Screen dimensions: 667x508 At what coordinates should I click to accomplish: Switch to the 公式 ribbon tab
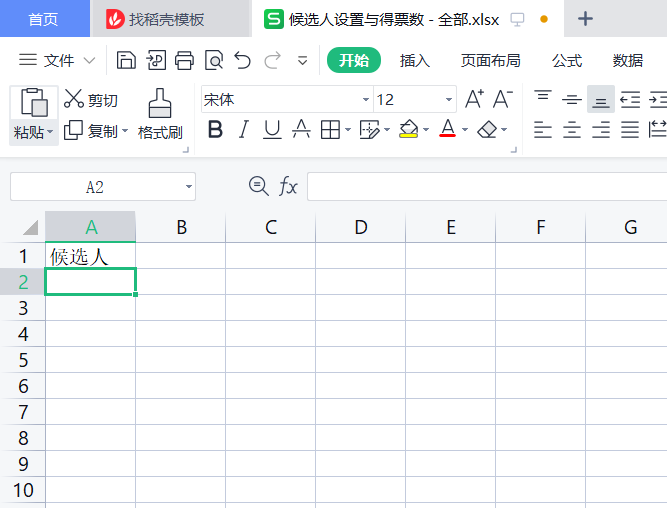click(567, 60)
